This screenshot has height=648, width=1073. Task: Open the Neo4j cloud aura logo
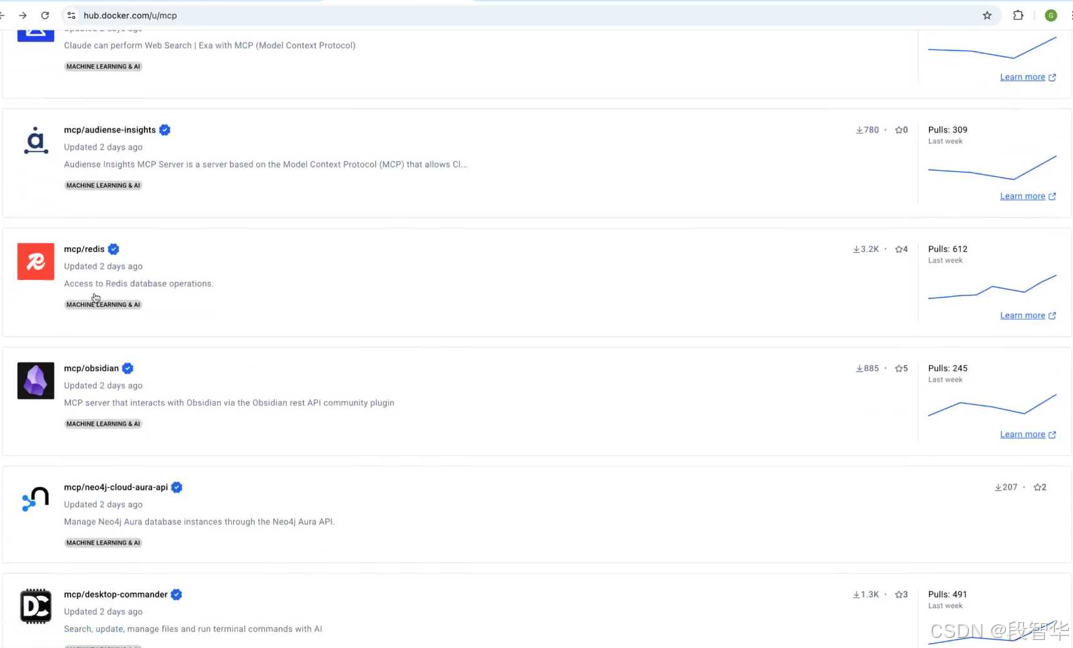click(36, 500)
